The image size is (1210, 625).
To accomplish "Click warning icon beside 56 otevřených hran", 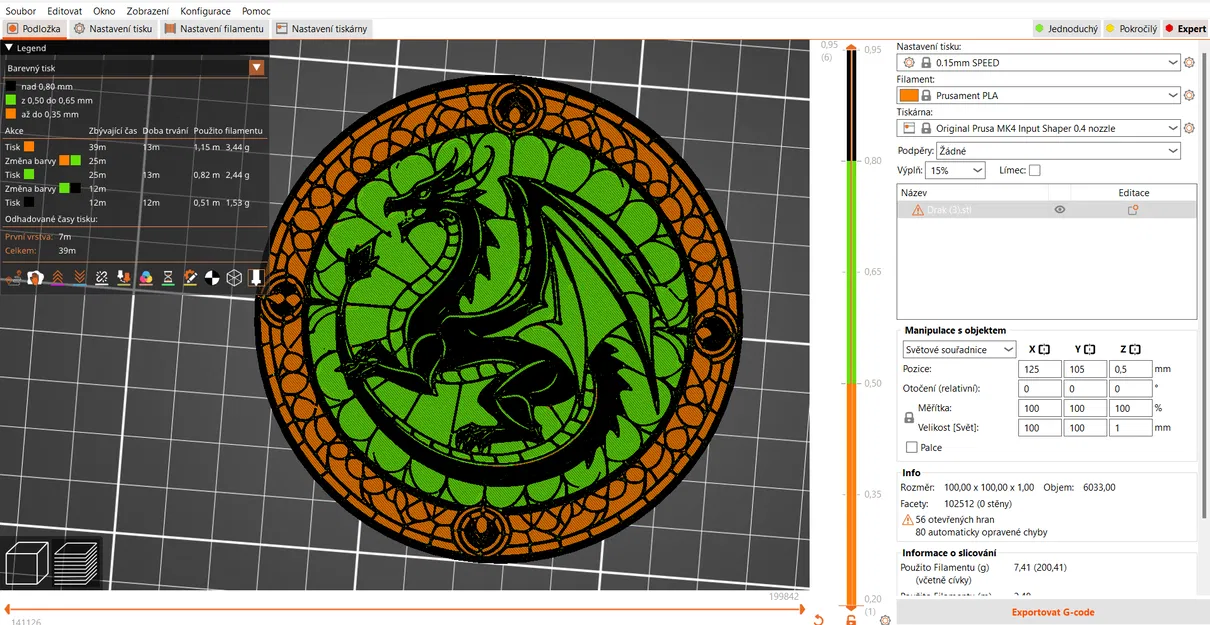I will (908, 520).
